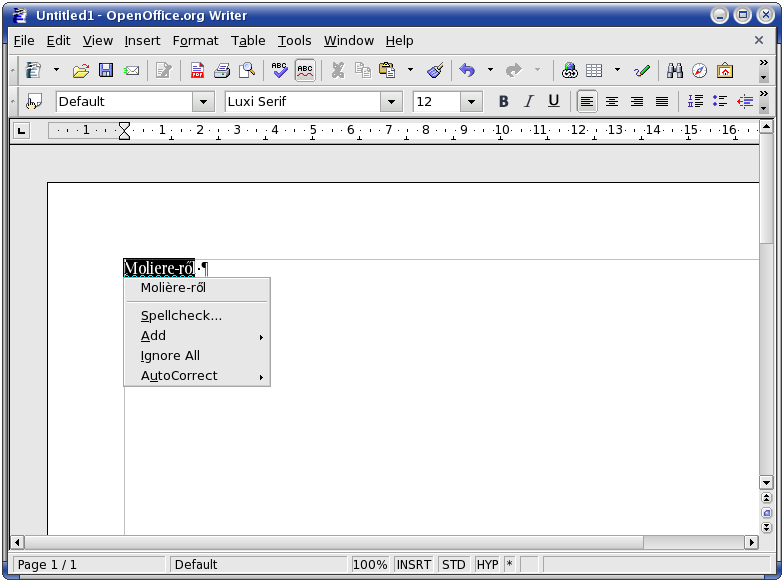This screenshot has height=581, width=783.
Task: Open the Format menu
Action: click(195, 40)
